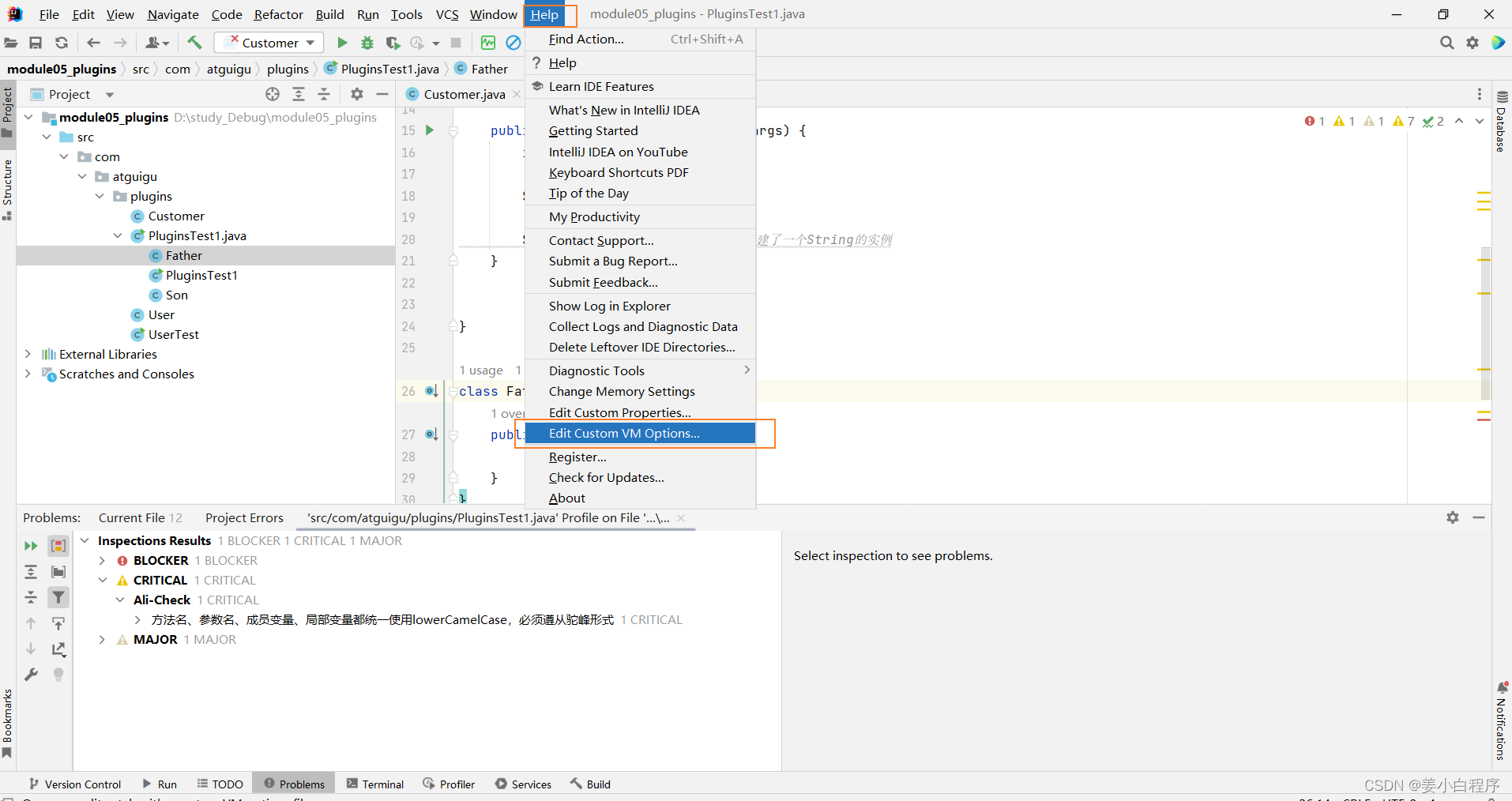
Task: Open the Database side tool window
Action: (1502, 121)
